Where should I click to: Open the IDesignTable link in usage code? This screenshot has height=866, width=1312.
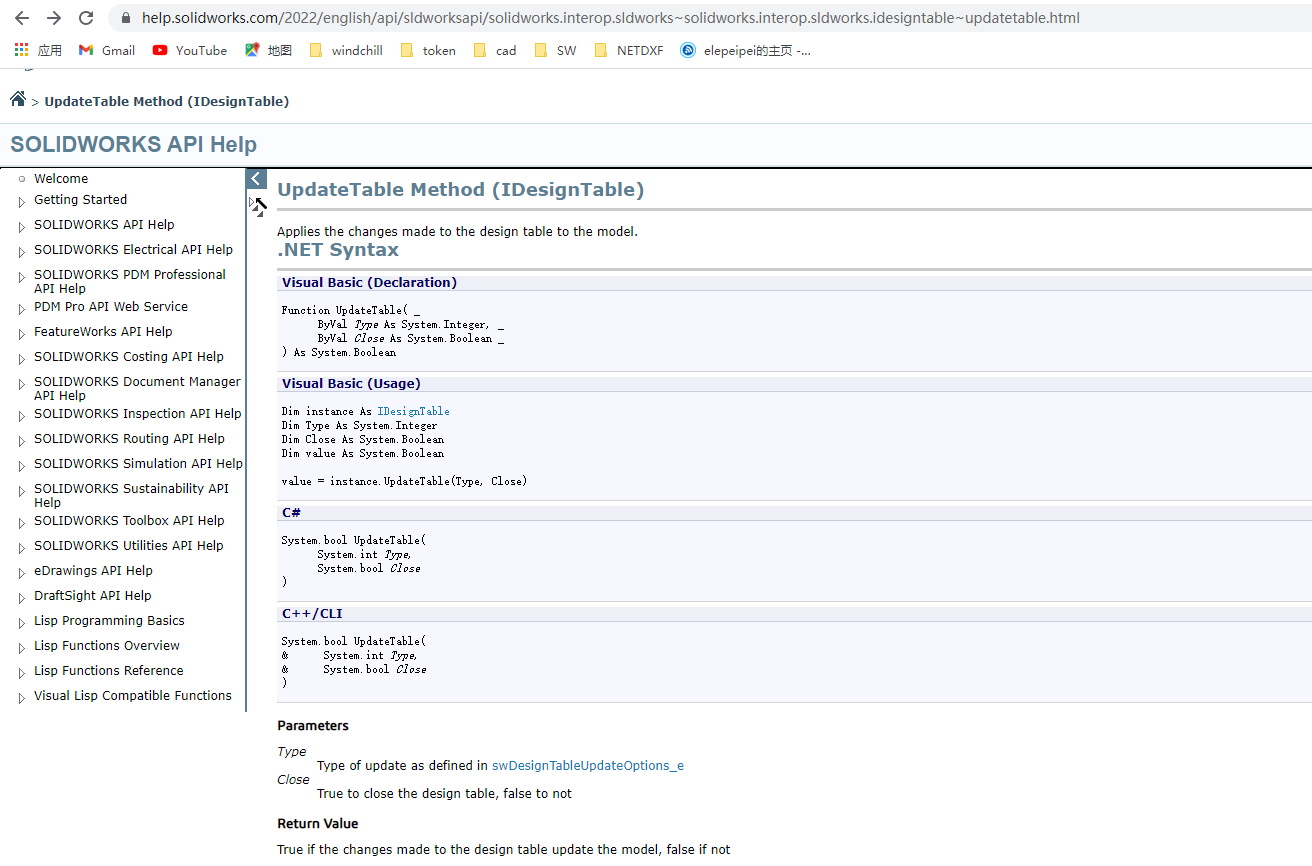coord(413,411)
